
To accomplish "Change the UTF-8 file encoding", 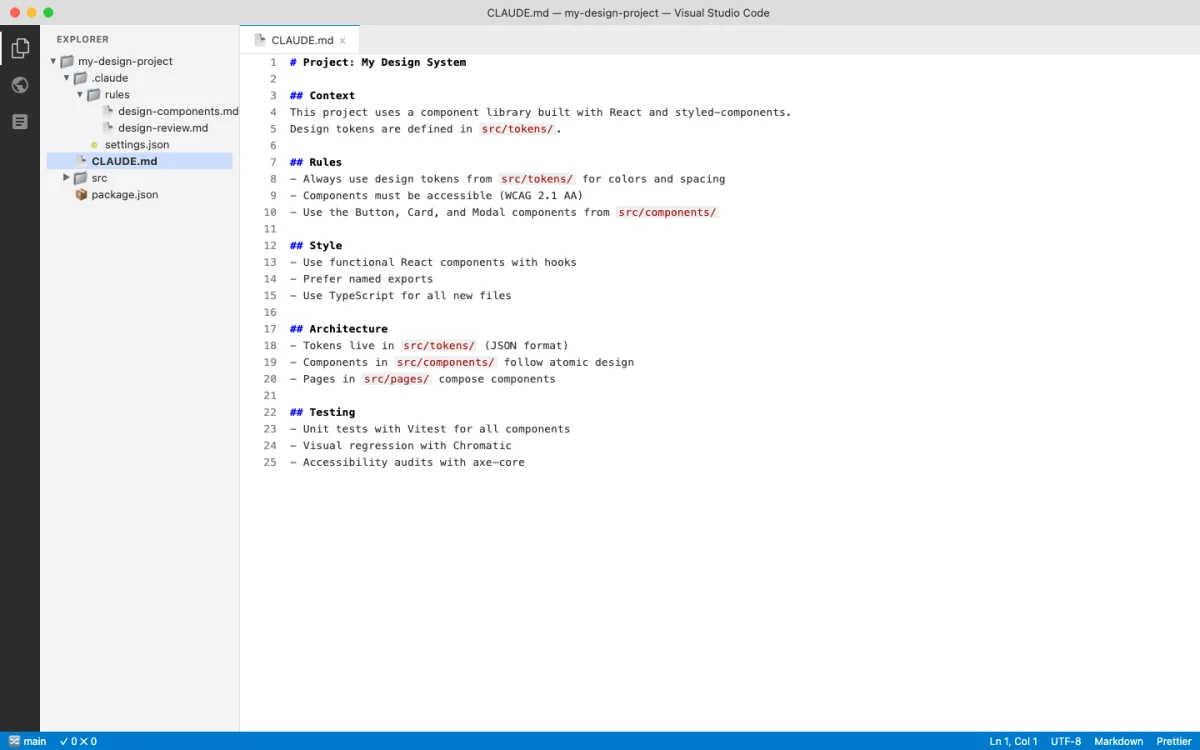I will click(x=1065, y=741).
